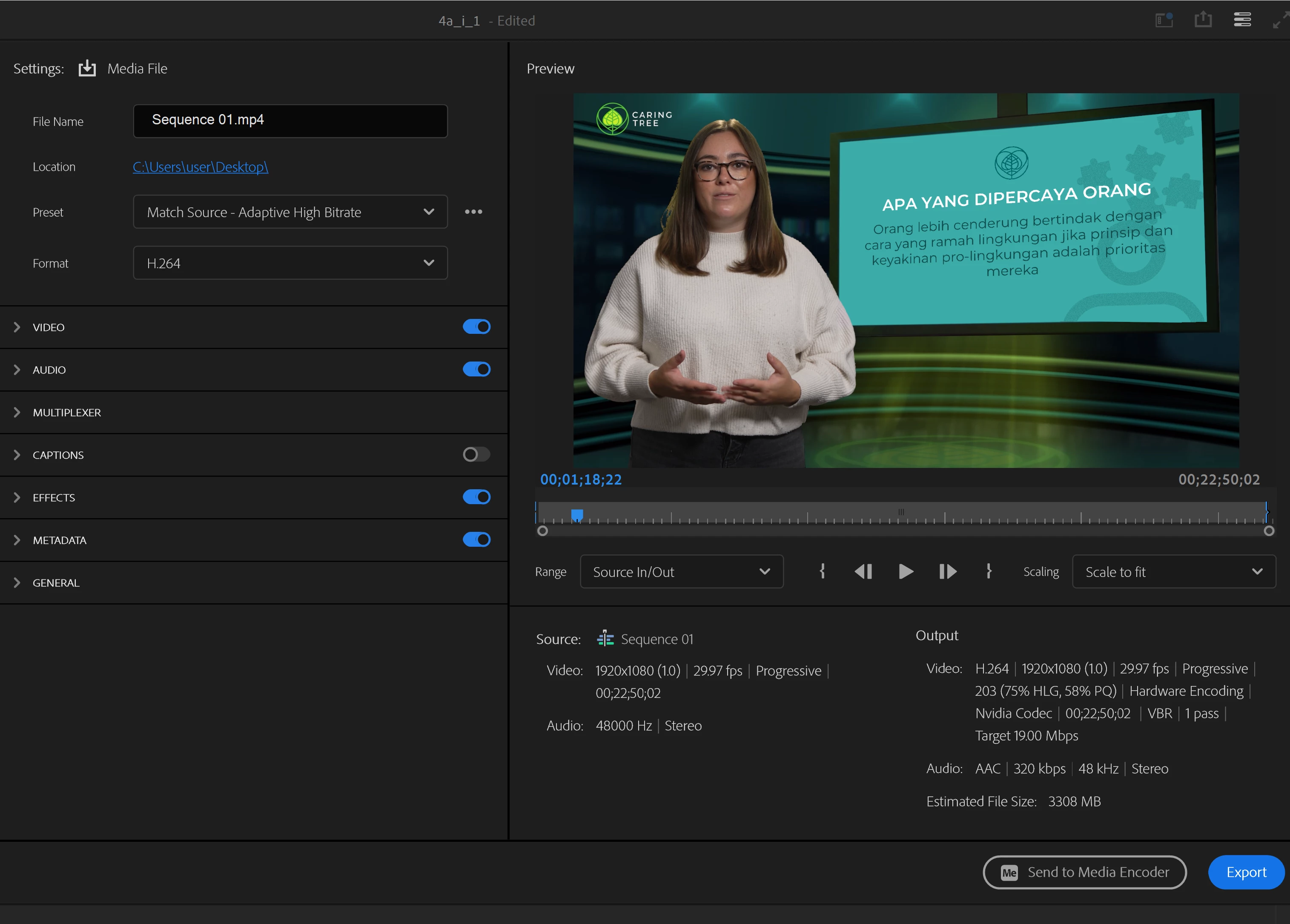Open the Format H.264 dropdown

pyautogui.click(x=290, y=263)
